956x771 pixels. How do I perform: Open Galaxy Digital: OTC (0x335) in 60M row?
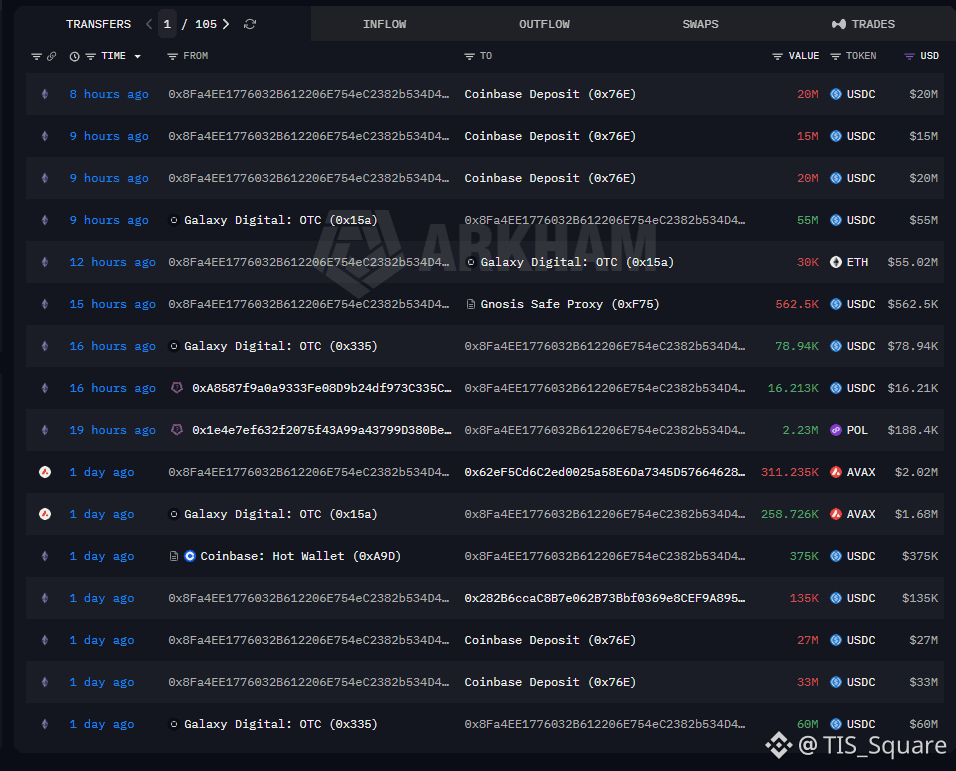[x=280, y=725]
